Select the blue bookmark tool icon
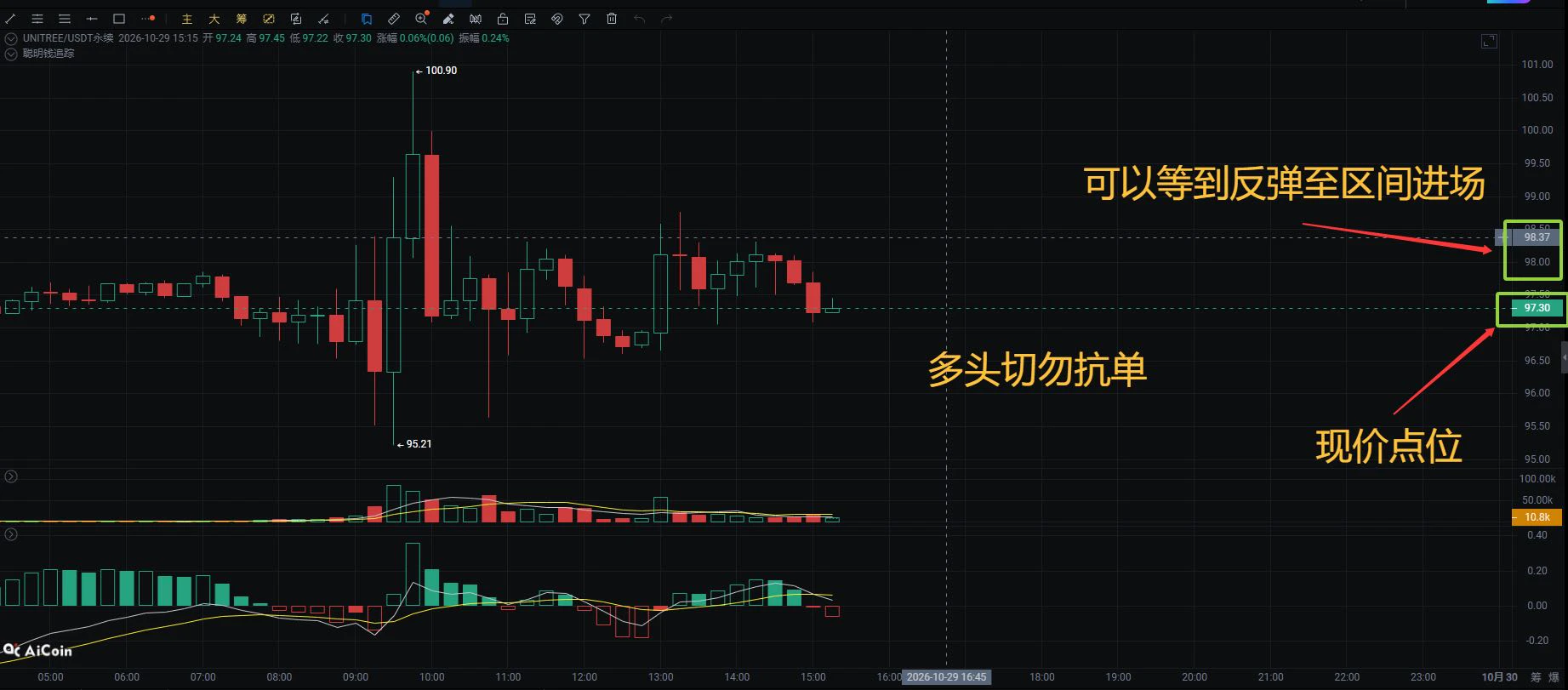This screenshot has width=1568, height=690. (367, 19)
